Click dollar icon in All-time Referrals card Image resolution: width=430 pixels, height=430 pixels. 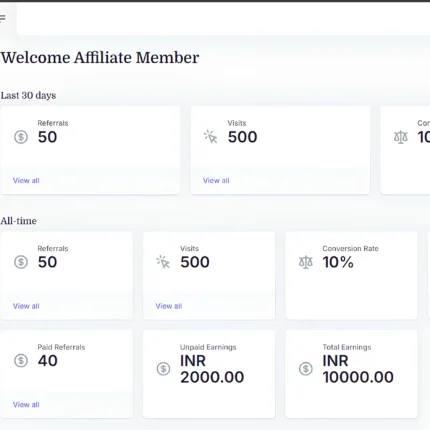tap(21, 262)
